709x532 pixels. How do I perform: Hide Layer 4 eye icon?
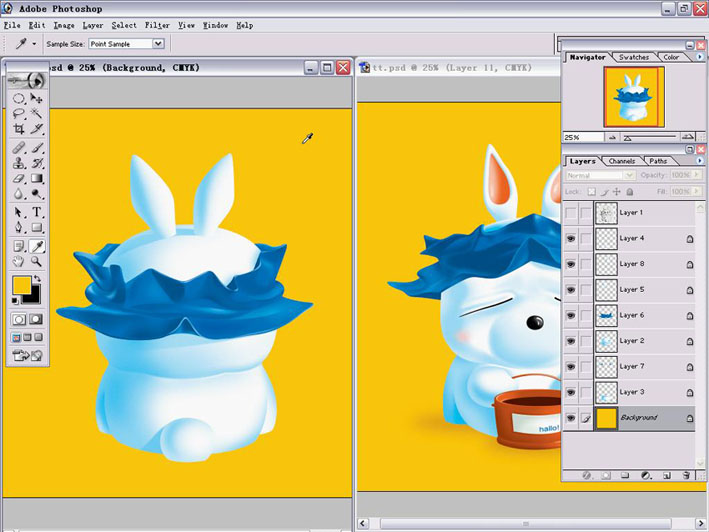(571, 238)
